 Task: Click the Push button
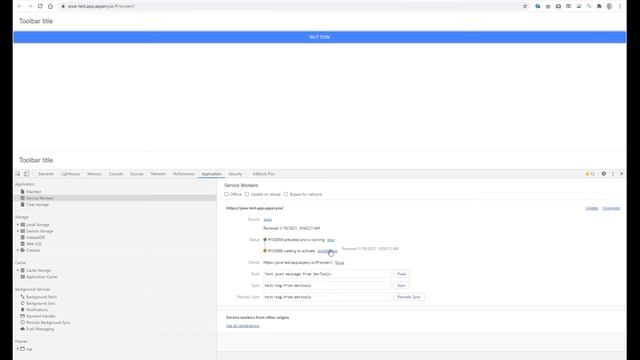pos(402,274)
